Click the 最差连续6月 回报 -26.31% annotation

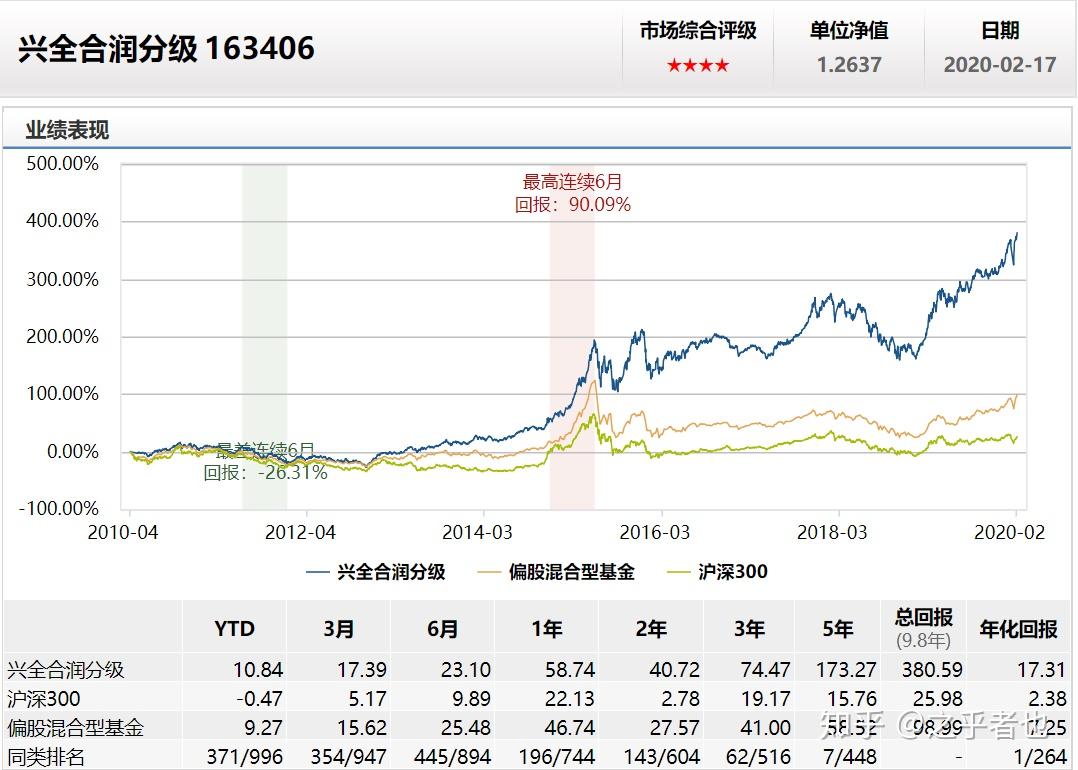point(265,461)
